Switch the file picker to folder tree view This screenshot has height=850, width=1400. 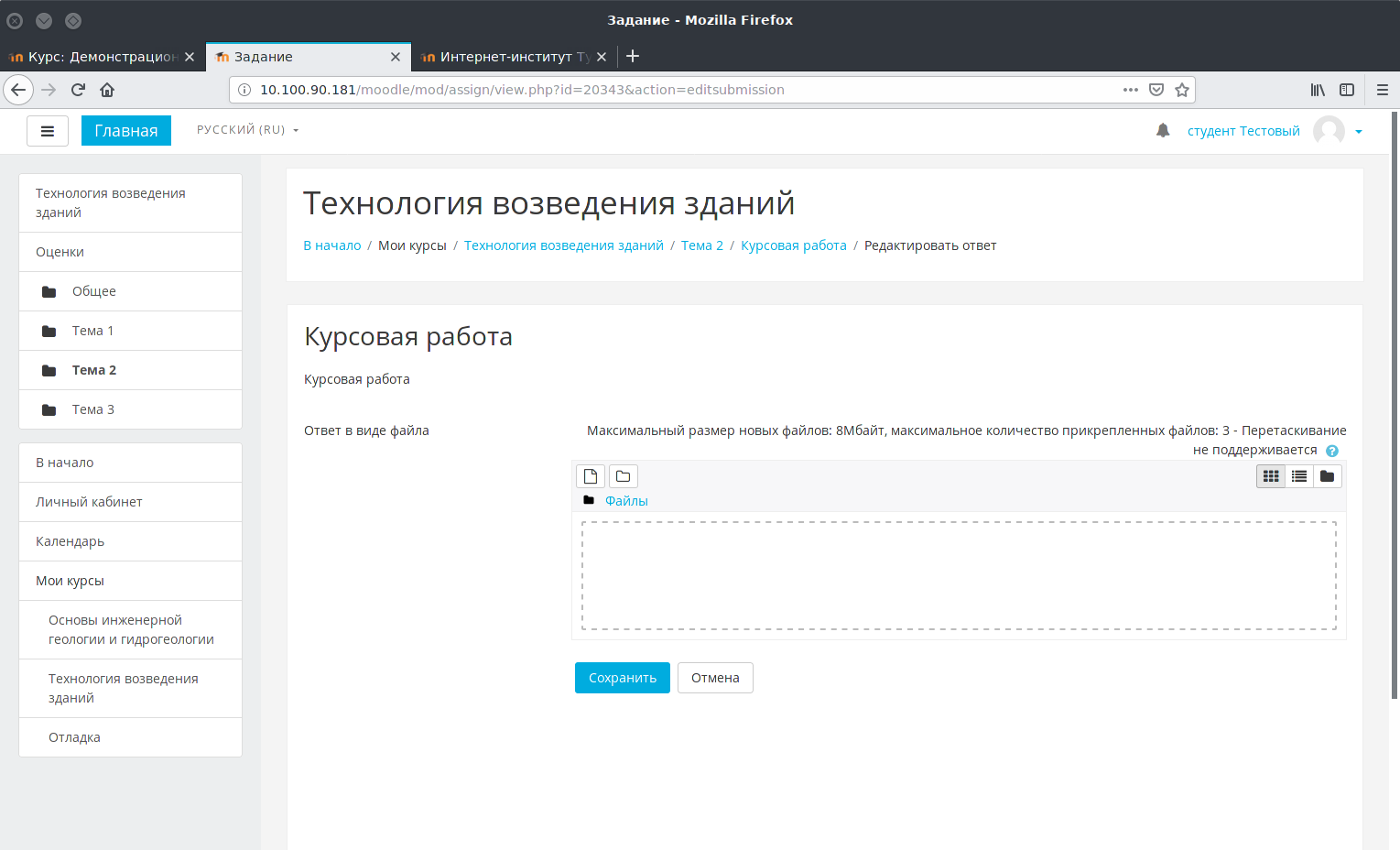1327,476
